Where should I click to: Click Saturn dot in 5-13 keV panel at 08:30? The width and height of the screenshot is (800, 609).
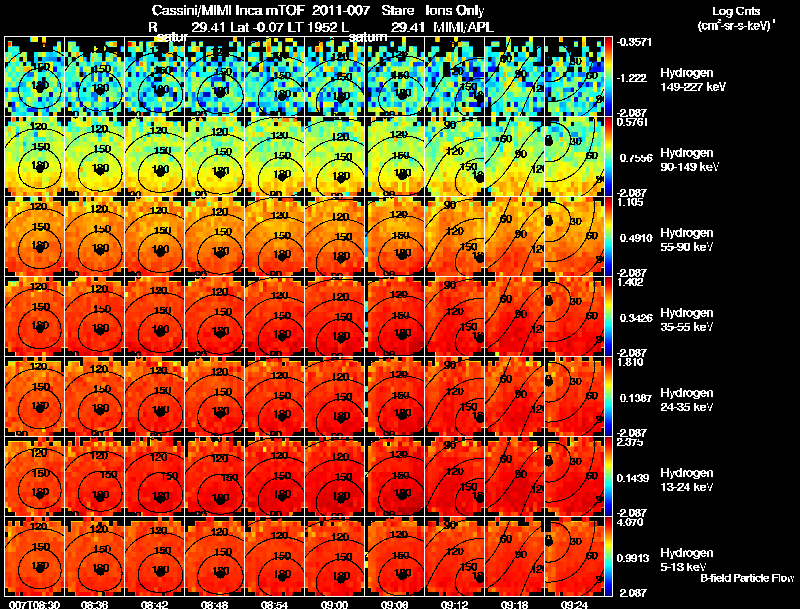click(x=40, y=570)
